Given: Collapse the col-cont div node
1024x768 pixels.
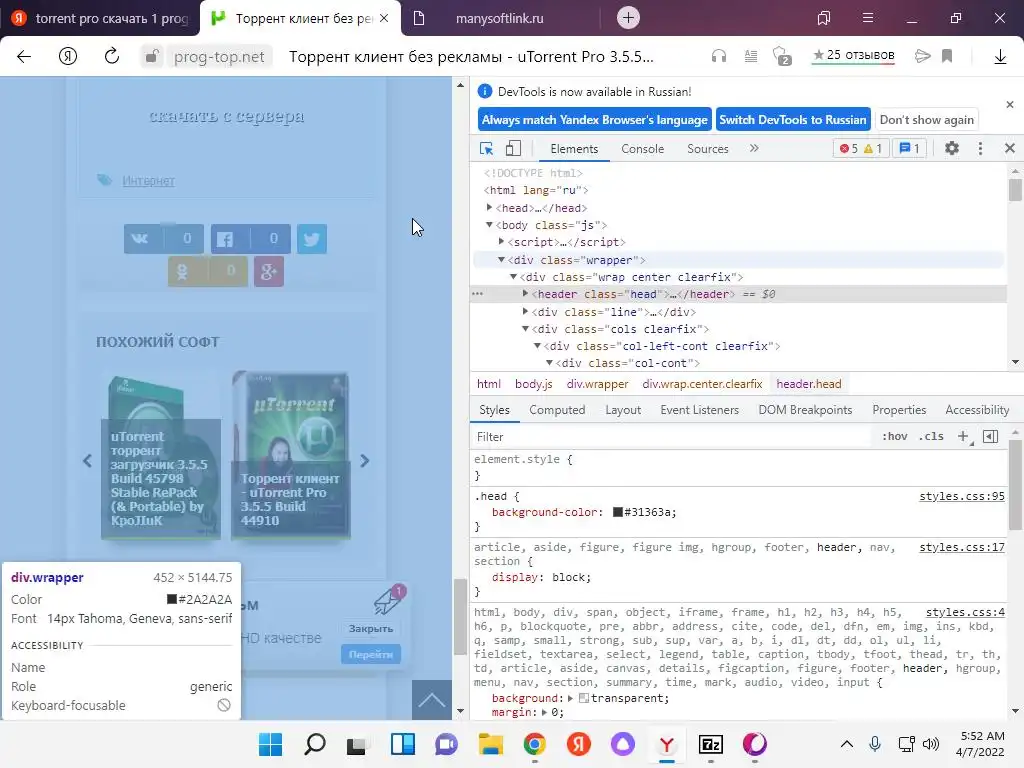Looking at the screenshot, I should point(549,362).
